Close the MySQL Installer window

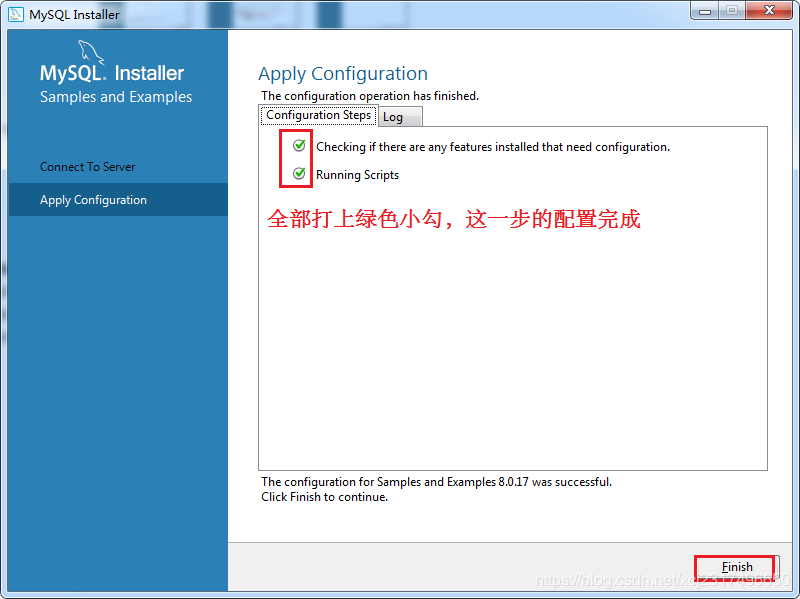769,11
